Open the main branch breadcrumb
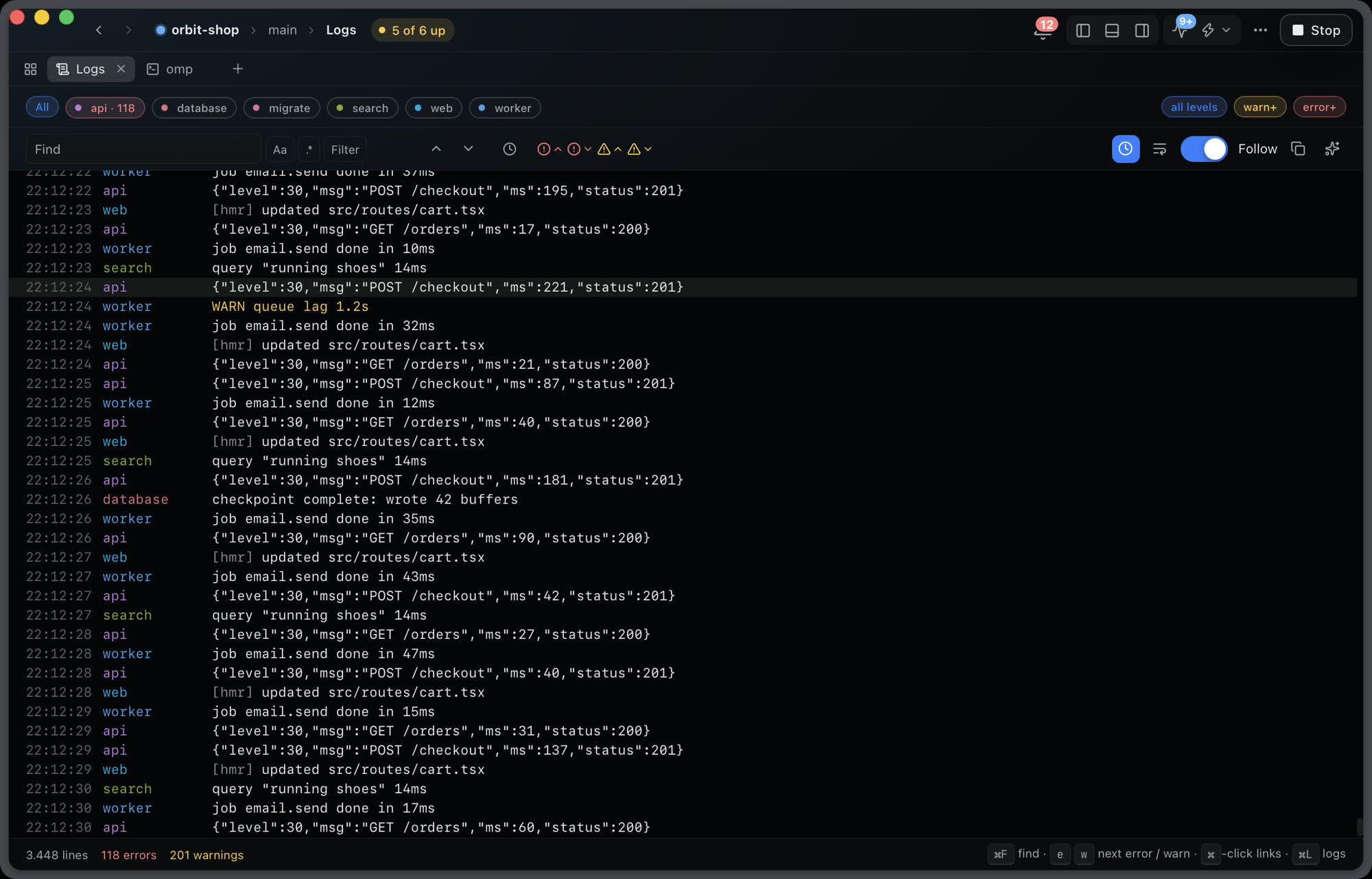1372x879 pixels. point(283,30)
